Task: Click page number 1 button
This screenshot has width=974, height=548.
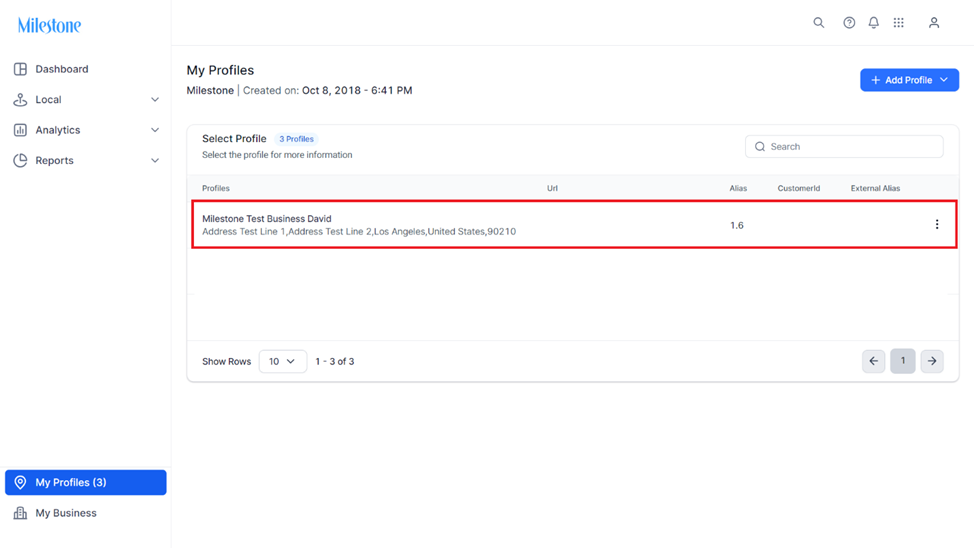Action: click(903, 361)
